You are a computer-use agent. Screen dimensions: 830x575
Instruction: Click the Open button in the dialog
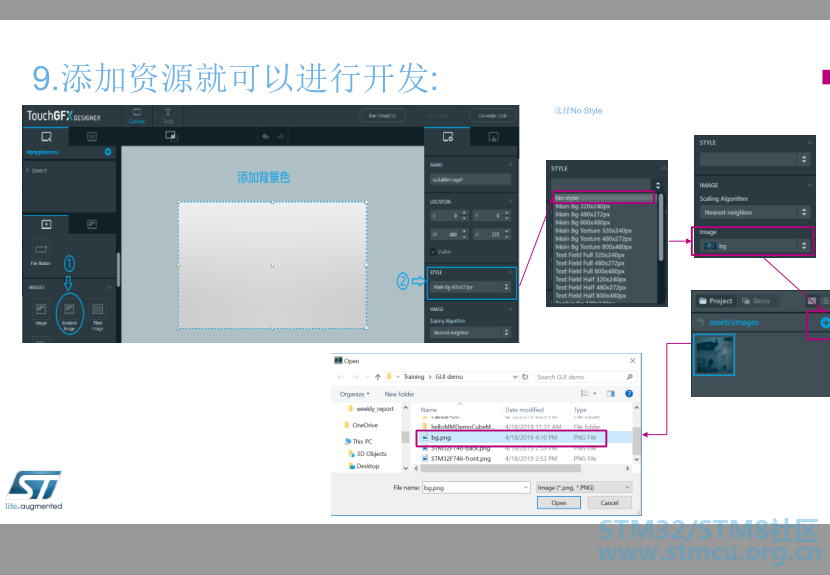[558, 502]
